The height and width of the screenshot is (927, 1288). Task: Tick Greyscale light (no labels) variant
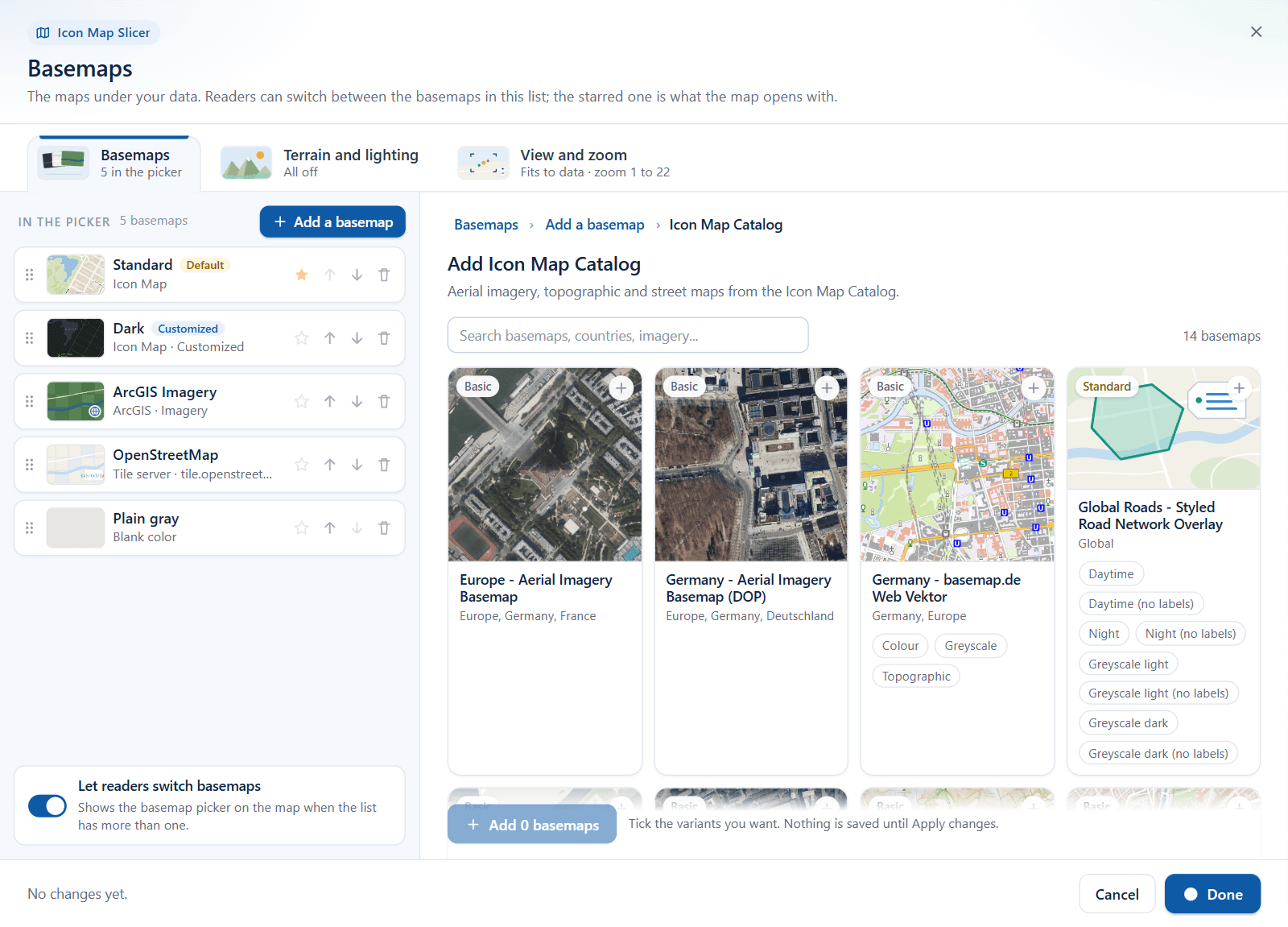tap(1158, 693)
